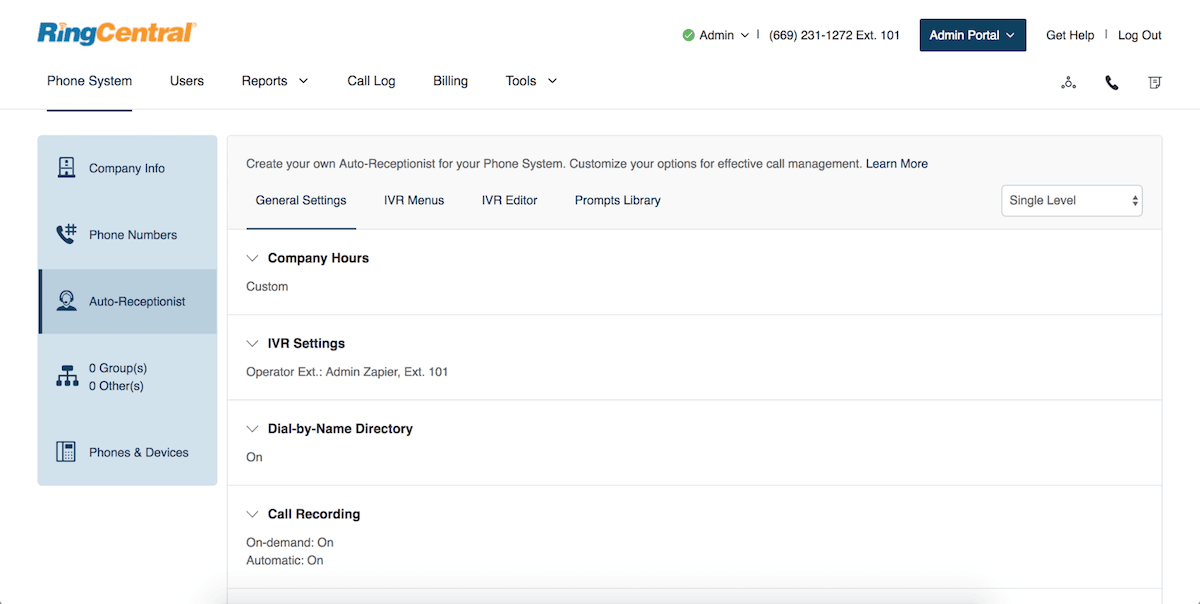Click the Phones & Devices desk phone icon

pos(66,452)
